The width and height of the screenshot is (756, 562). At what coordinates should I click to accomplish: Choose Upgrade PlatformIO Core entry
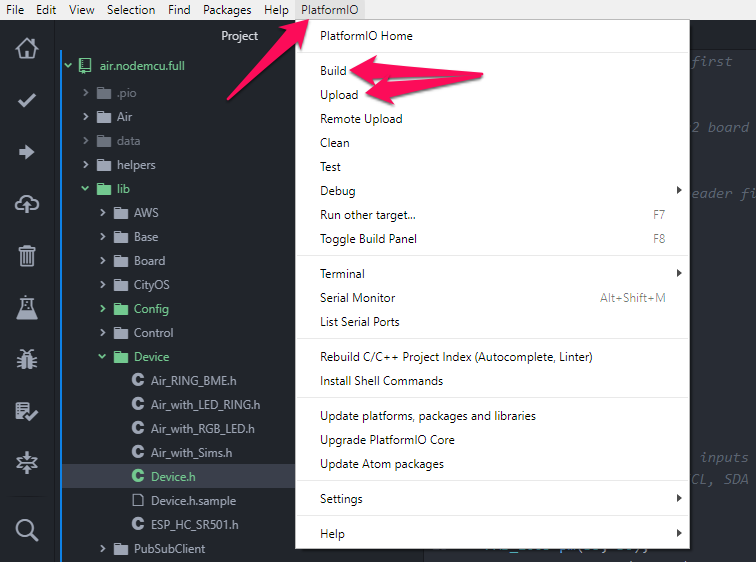pos(492,440)
